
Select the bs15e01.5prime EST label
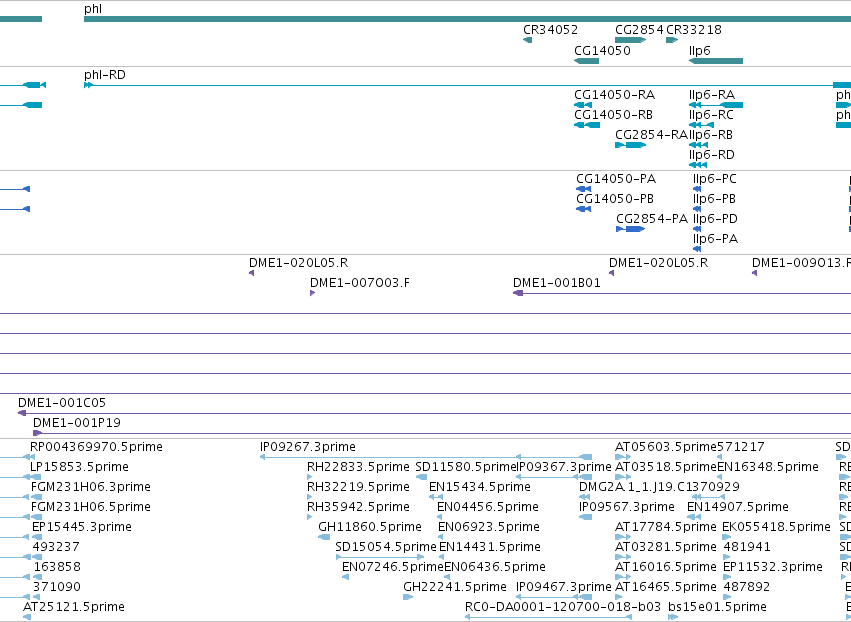717,607
